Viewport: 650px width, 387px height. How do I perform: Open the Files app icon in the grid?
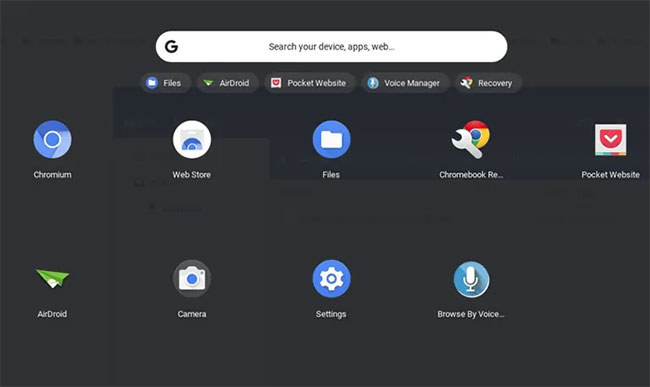[331, 140]
